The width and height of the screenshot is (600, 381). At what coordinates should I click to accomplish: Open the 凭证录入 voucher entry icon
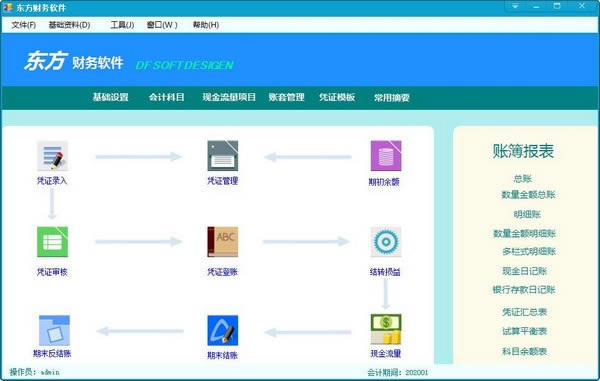click(52, 156)
